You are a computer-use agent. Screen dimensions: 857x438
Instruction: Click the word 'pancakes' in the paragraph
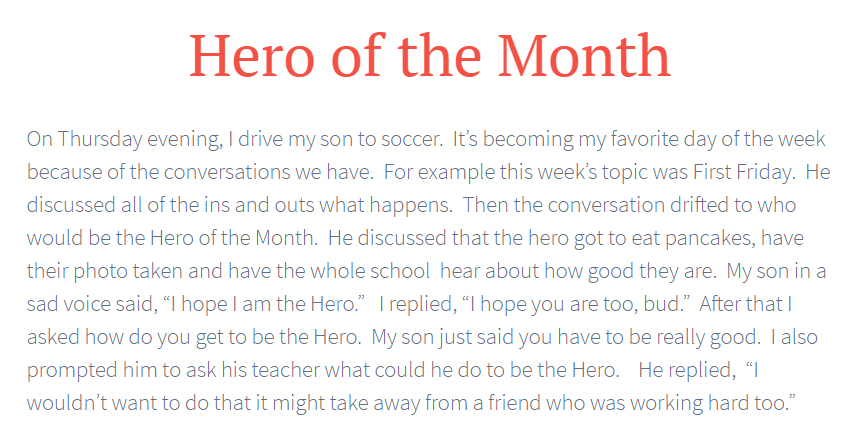[x=711, y=238]
